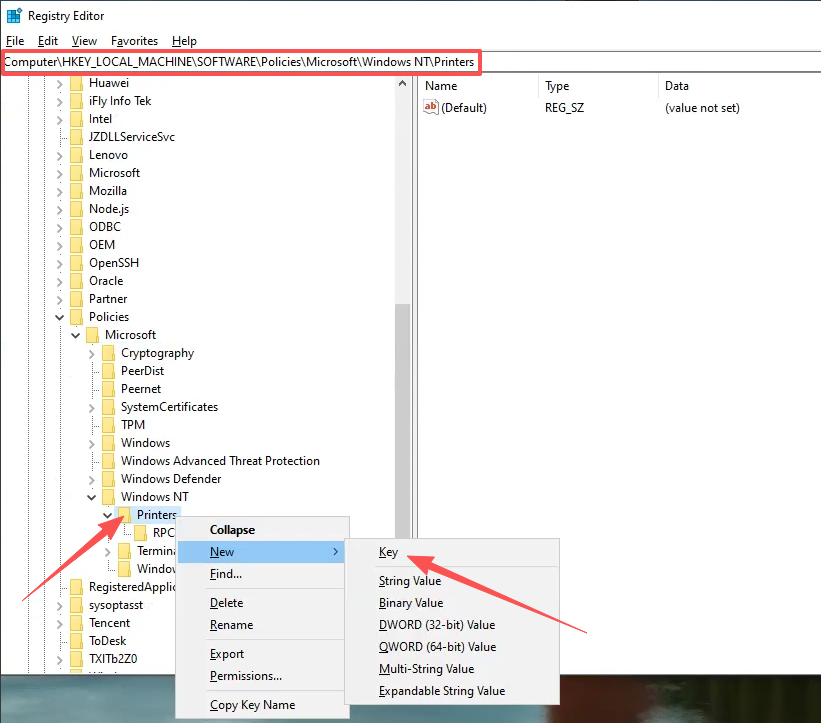Click the Mozilla folder icon
Screen dimensions: 821x723
click(76, 191)
